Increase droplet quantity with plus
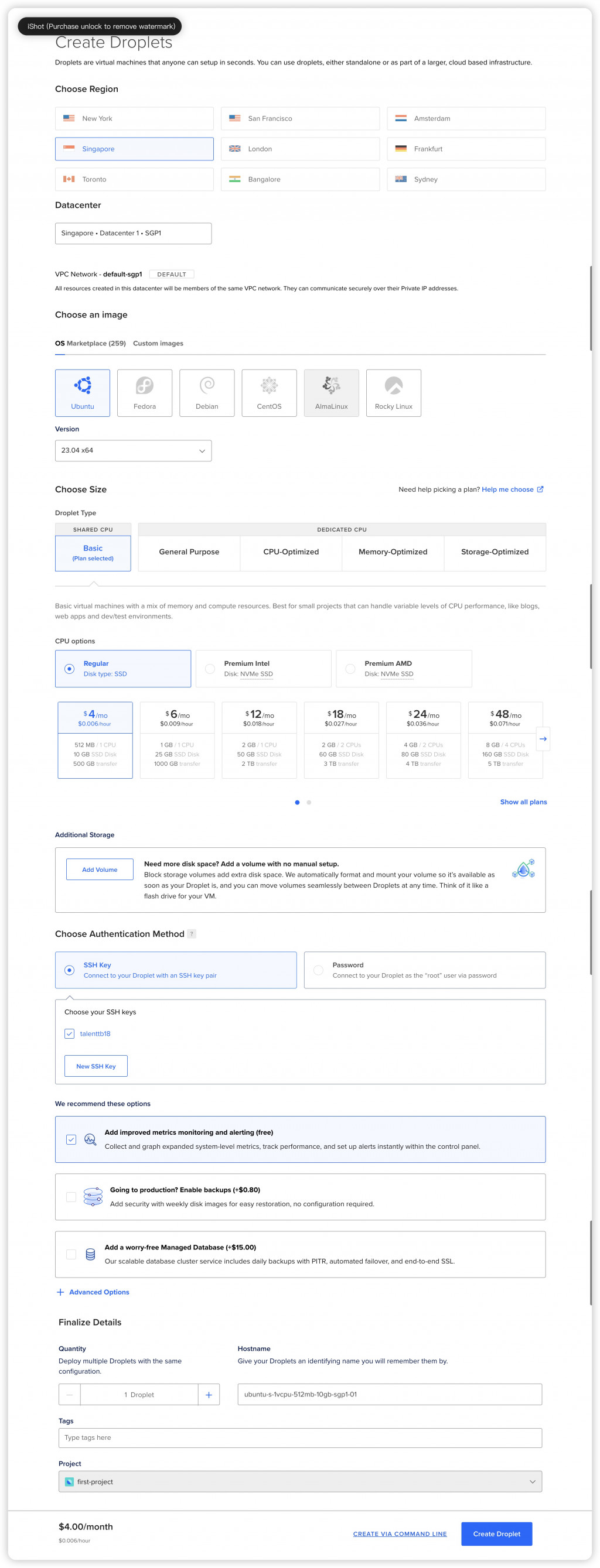The height and width of the screenshot is (1568, 600). pos(209,1395)
